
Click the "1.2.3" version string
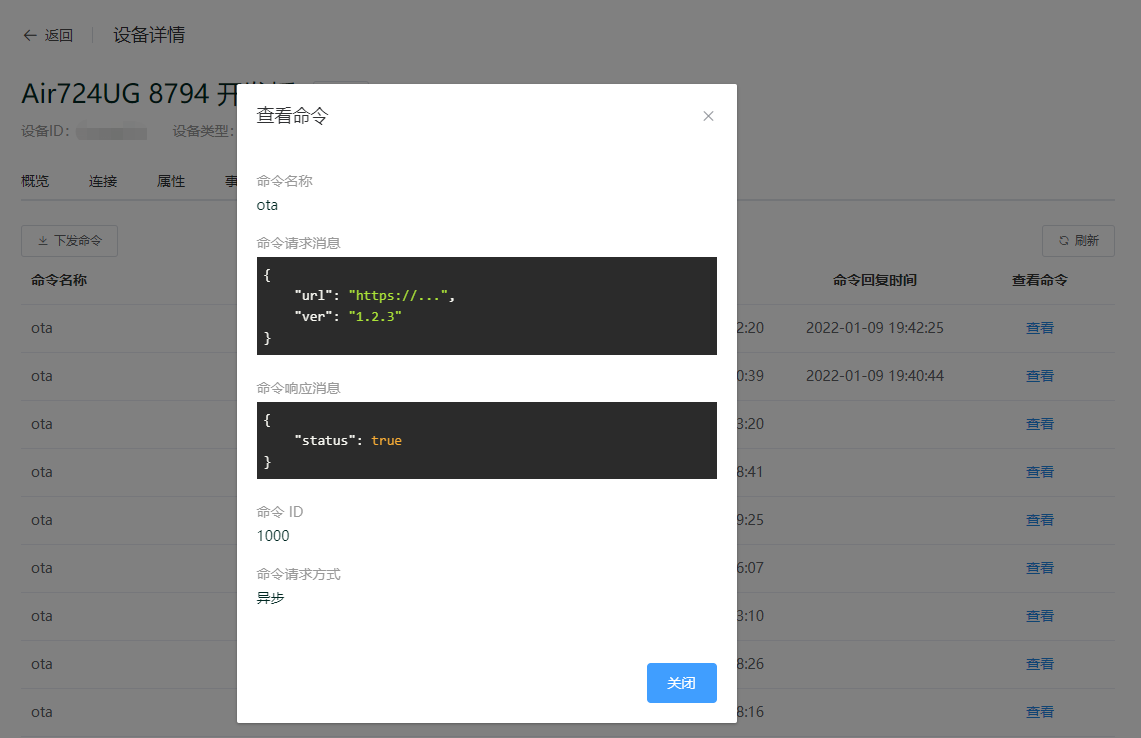[x=375, y=317]
